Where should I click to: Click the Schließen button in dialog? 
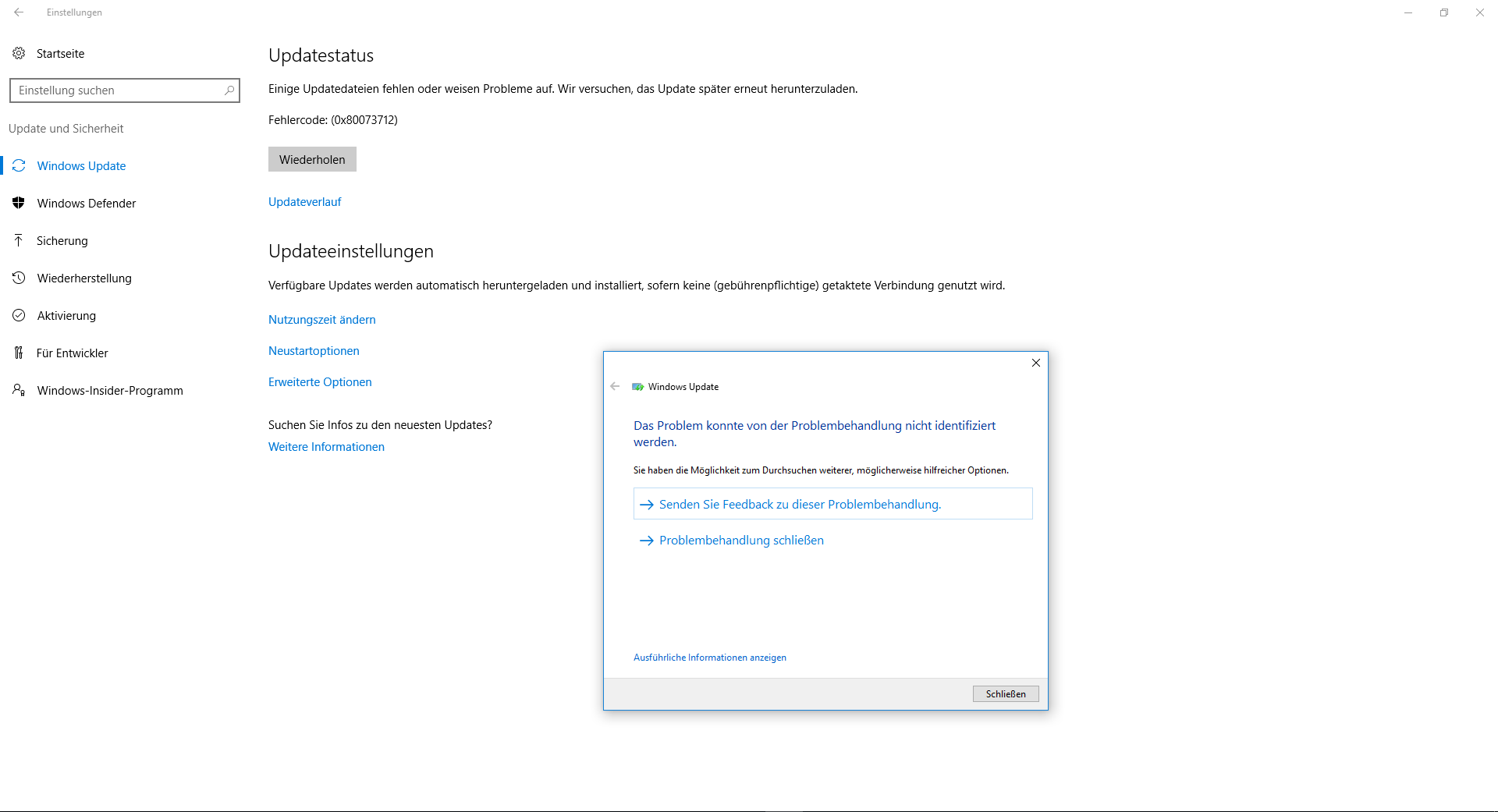(x=1006, y=694)
